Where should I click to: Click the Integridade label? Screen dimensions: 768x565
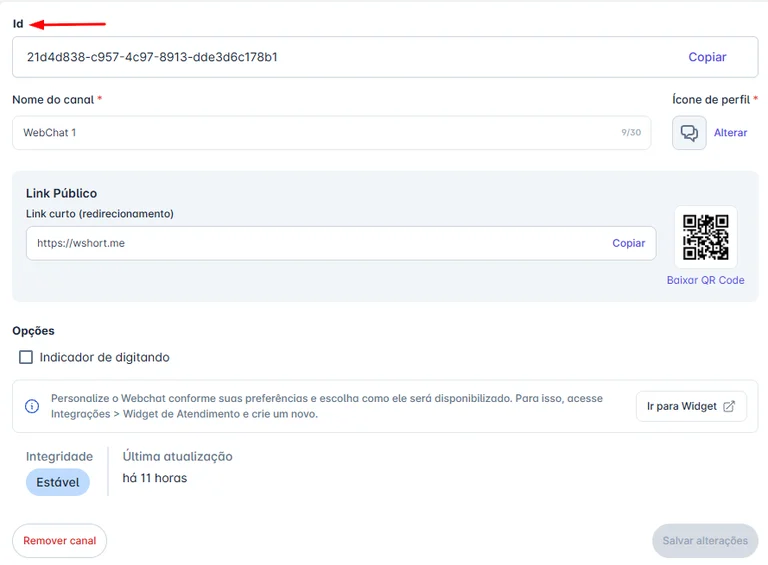pyautogui.click(x=59, y=456)
